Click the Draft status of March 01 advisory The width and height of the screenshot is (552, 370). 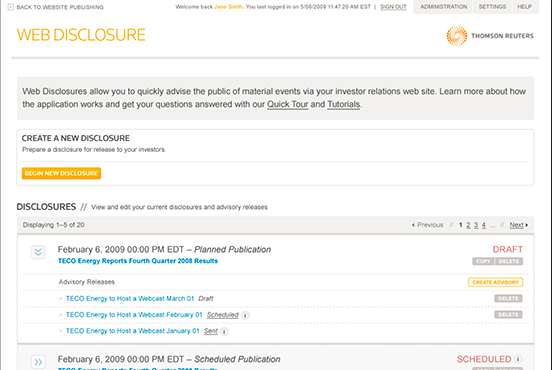[206, 299]
